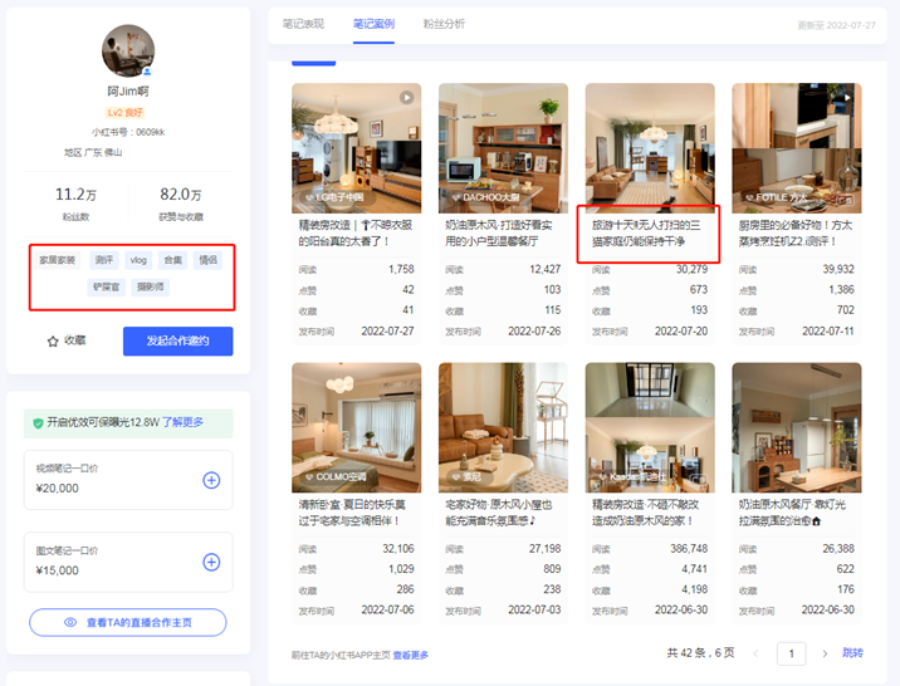Click publish date 2022-07-03
900x686 pixels.
tap(534, 610)
